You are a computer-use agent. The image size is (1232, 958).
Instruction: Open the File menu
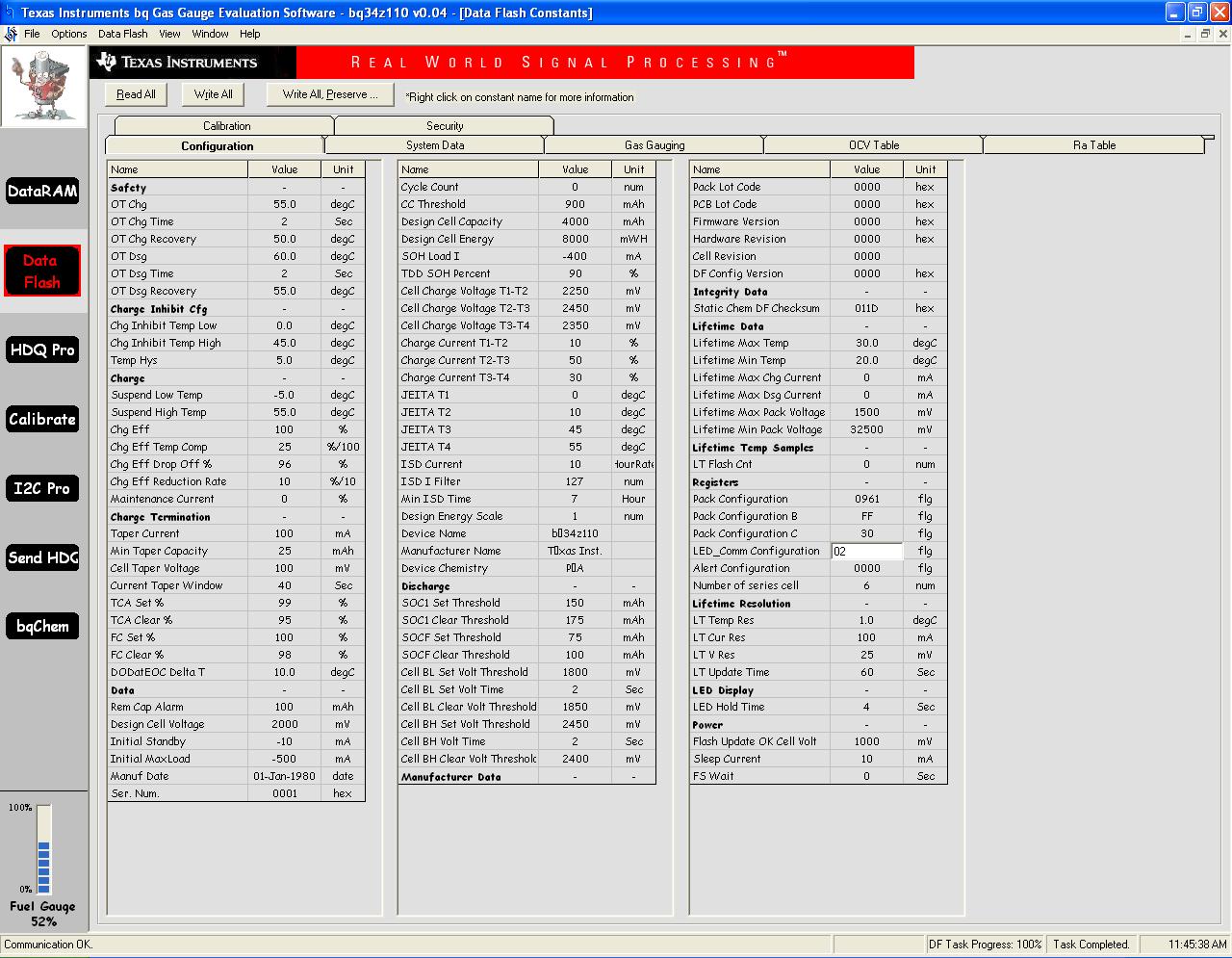[x=32, y=34]
